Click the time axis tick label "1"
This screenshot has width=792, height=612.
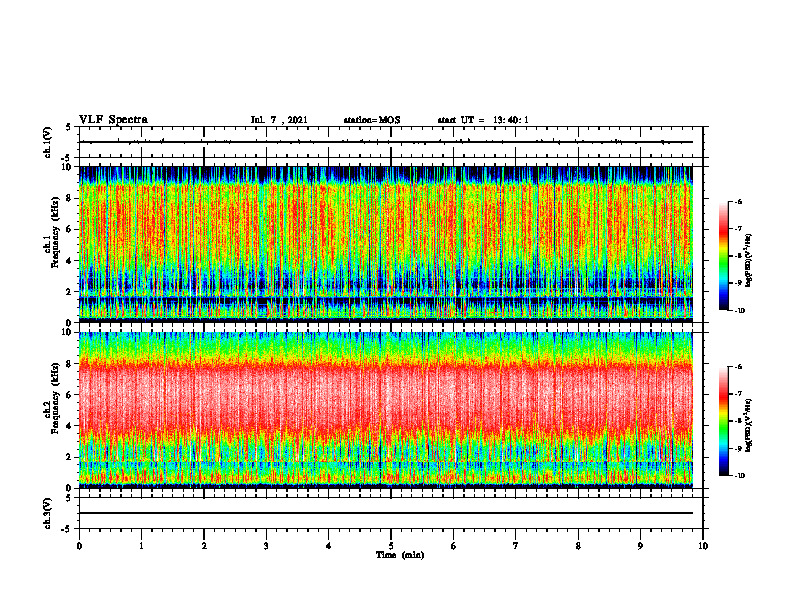[141, 546]
